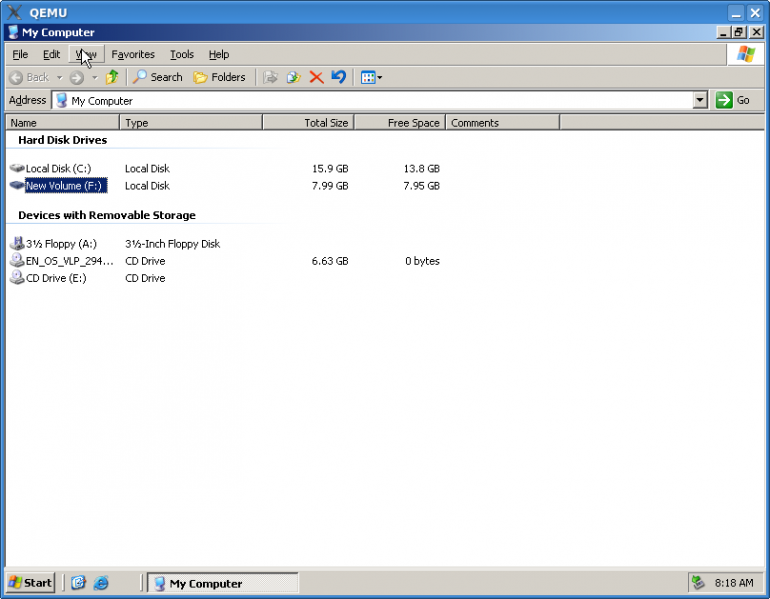Click the Copy To toolbar icon
This screenshot has width=770, height=599.
(293, 77)
